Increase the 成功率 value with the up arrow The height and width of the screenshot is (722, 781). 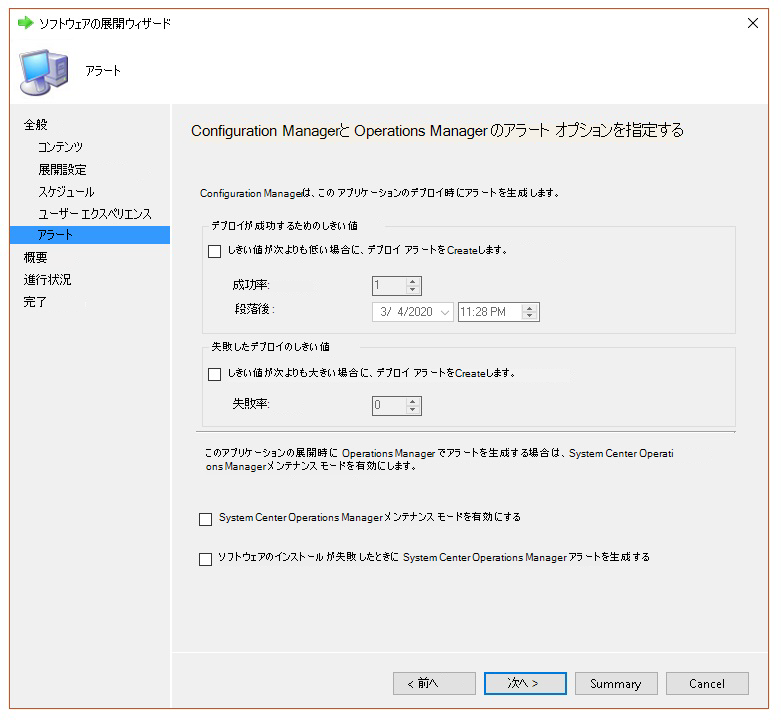tap(413, 281)
